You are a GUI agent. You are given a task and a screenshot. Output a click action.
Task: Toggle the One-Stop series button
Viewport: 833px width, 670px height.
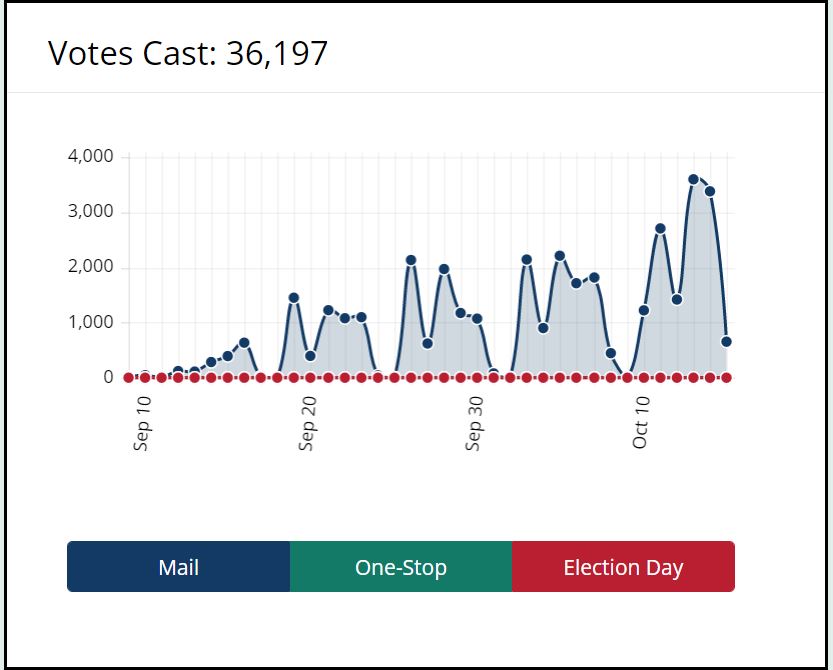pyautogui.click(x=400, y=567)
